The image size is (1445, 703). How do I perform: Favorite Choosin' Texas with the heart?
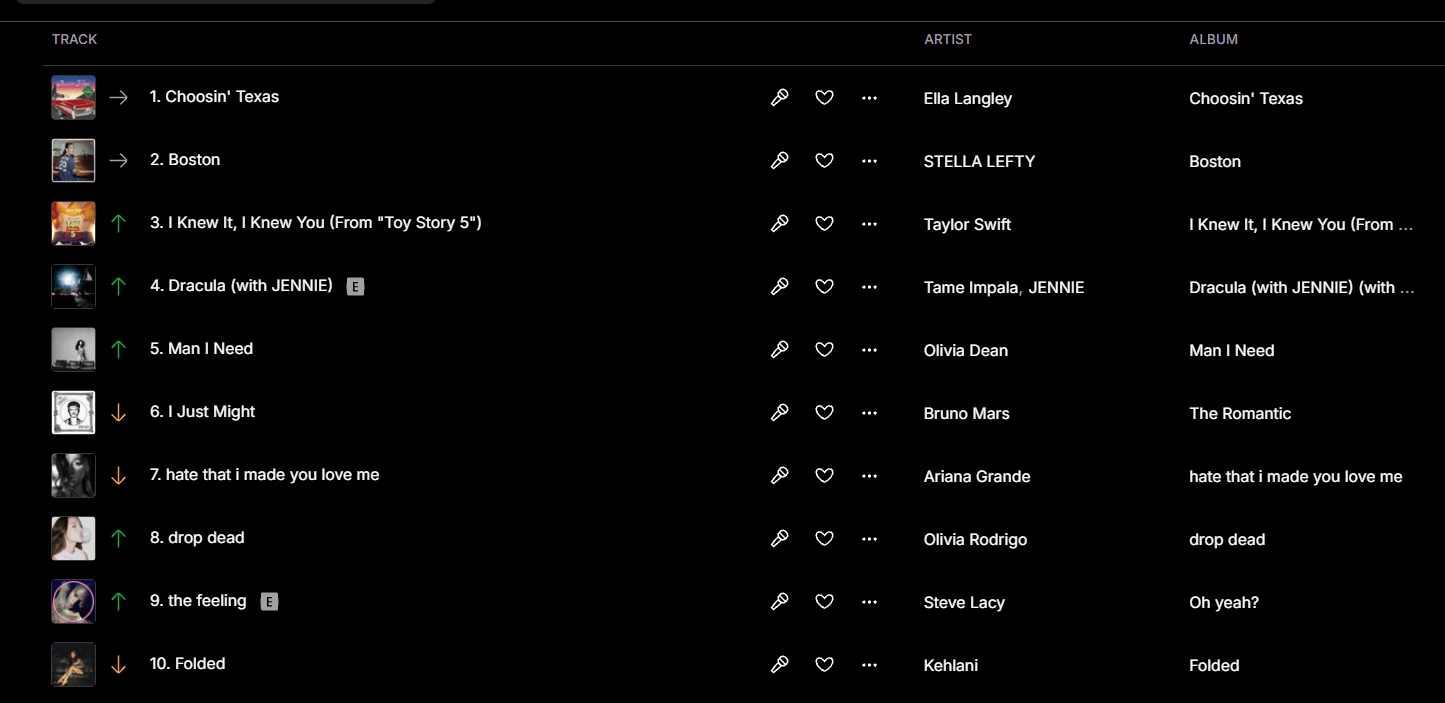824,97
